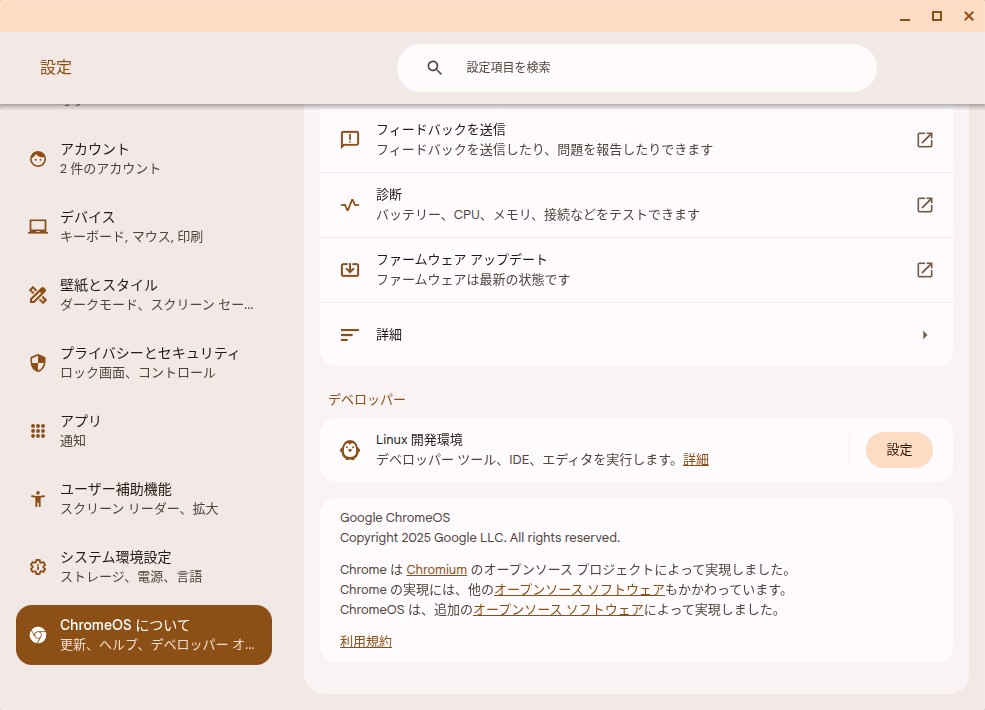Viewport: 985px width, 710px height.
Task: Open 利用規約 link
Action: point(366,642)
